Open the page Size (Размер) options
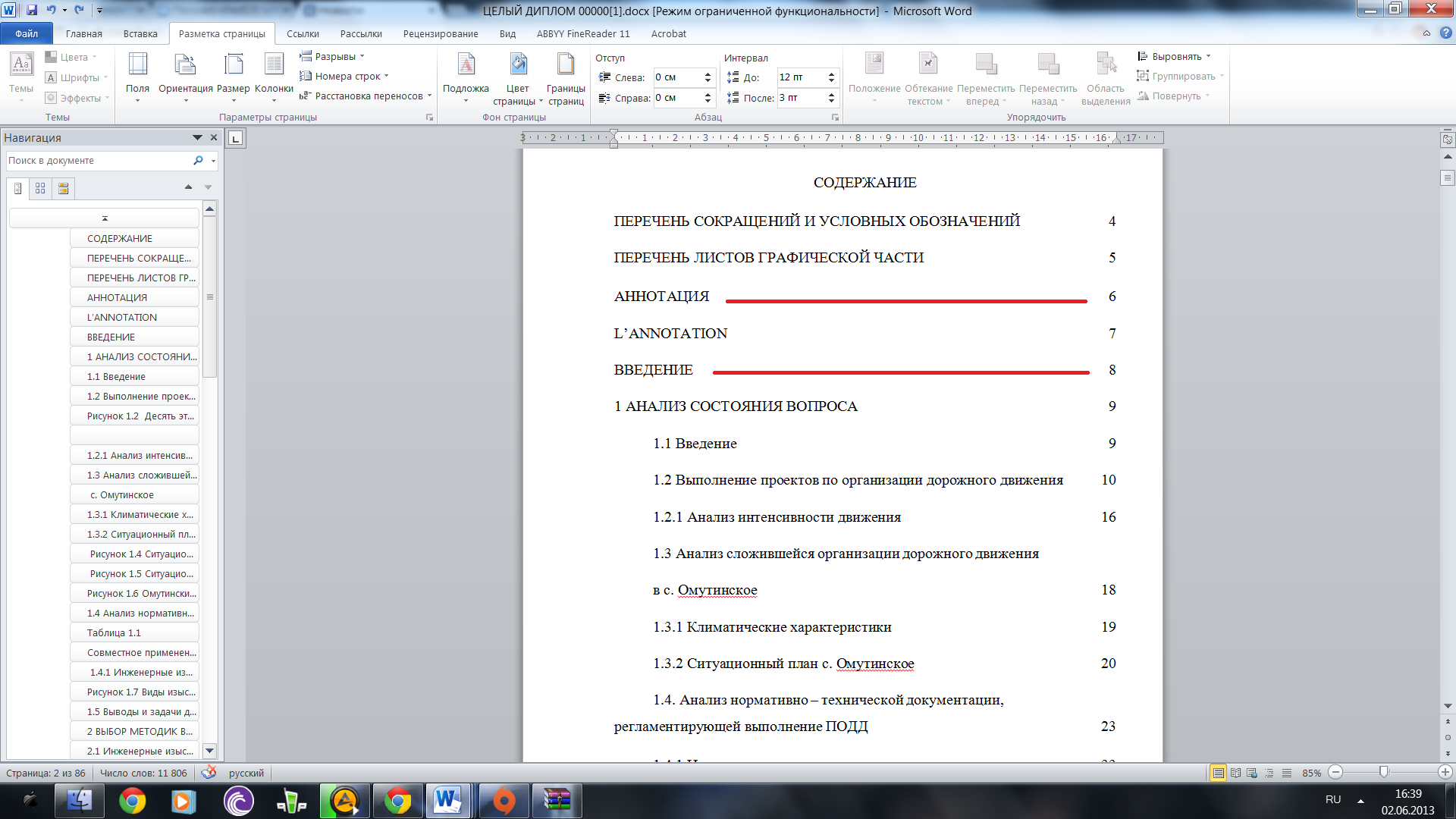 click(233, 76)
